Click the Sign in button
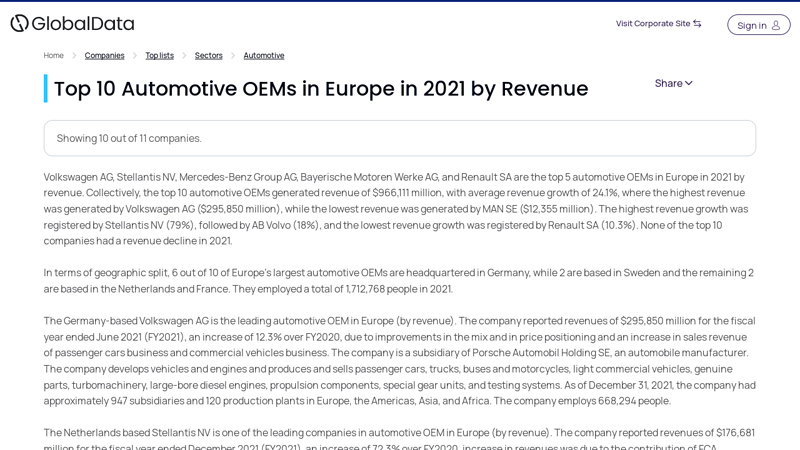The width and height of the screenshot is (800, 450). (759, 25)
